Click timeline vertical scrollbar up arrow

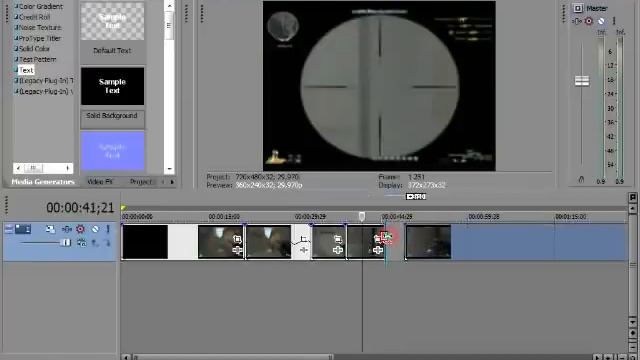point(633,209)
